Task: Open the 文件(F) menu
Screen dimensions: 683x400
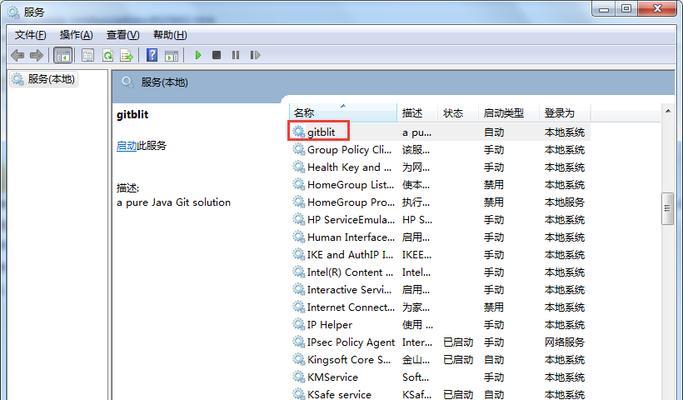Action: pyautogui.click(x=30, y=35)
